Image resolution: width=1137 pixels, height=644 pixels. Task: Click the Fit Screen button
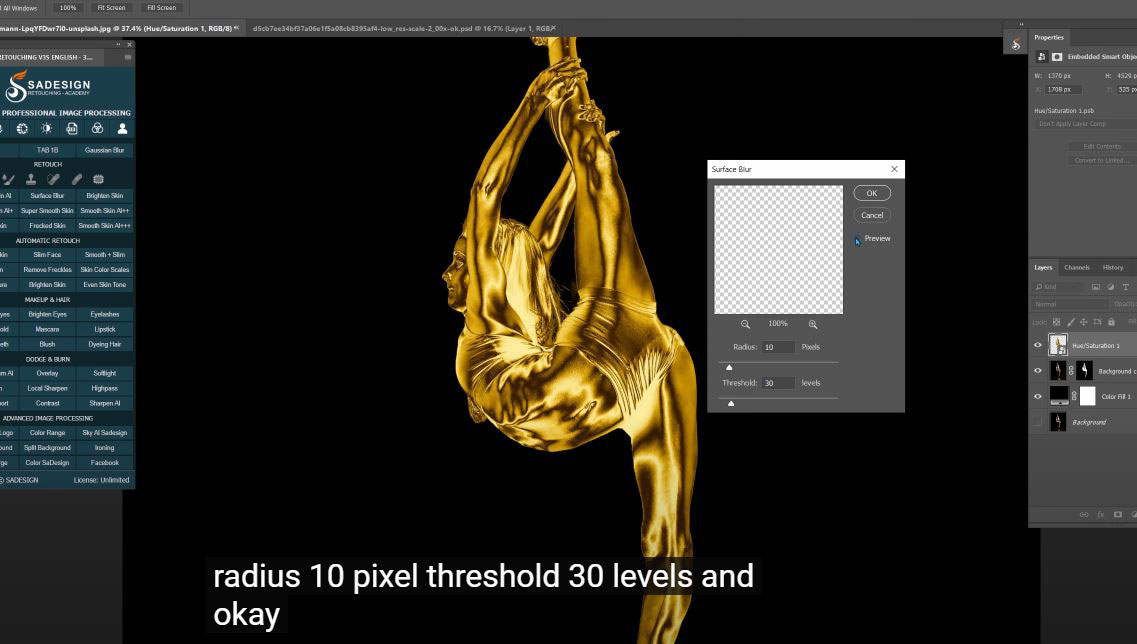coord(111,7)
